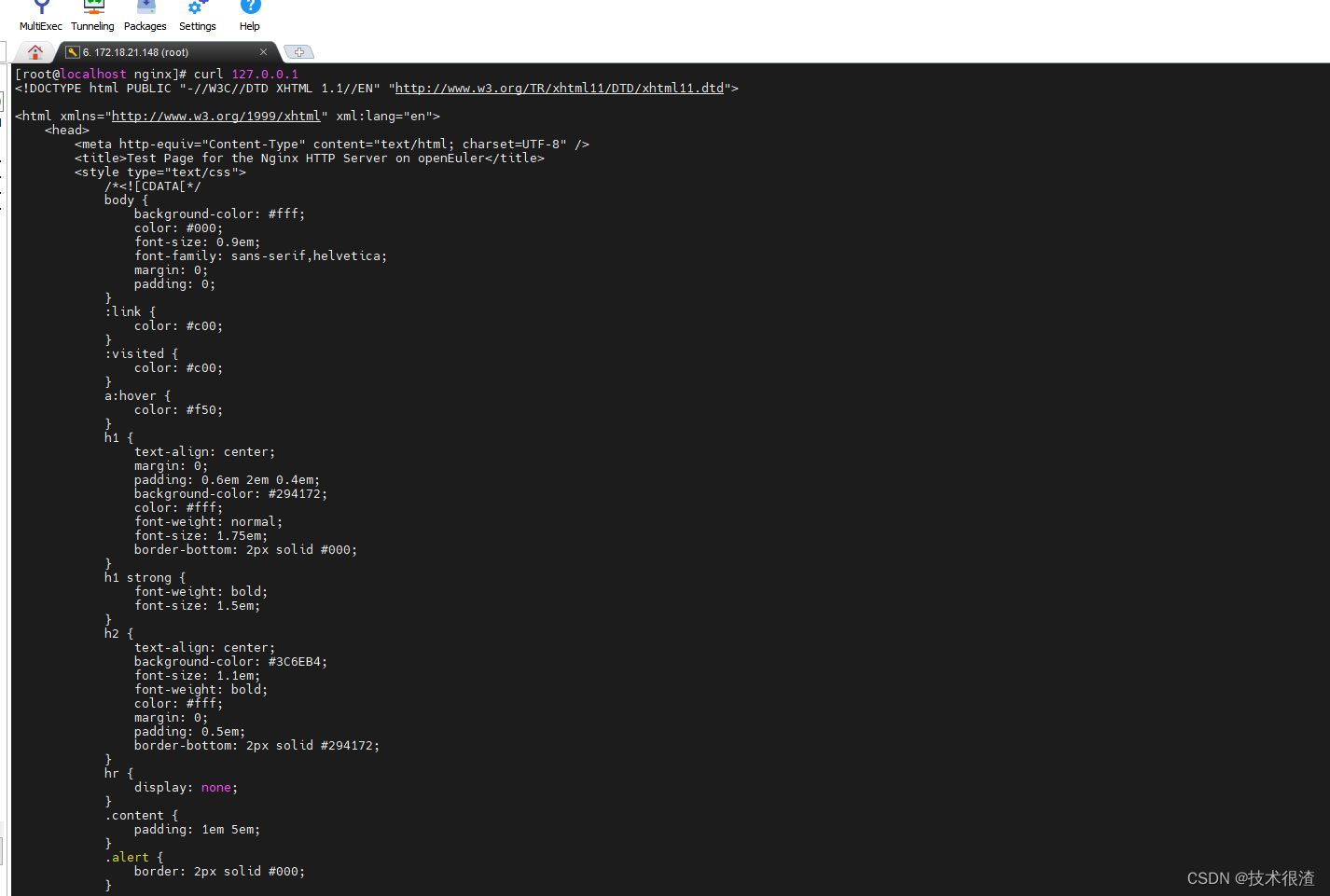
Task: Click the 'font-size: 1.75em;' line
Action: [201, 536]
